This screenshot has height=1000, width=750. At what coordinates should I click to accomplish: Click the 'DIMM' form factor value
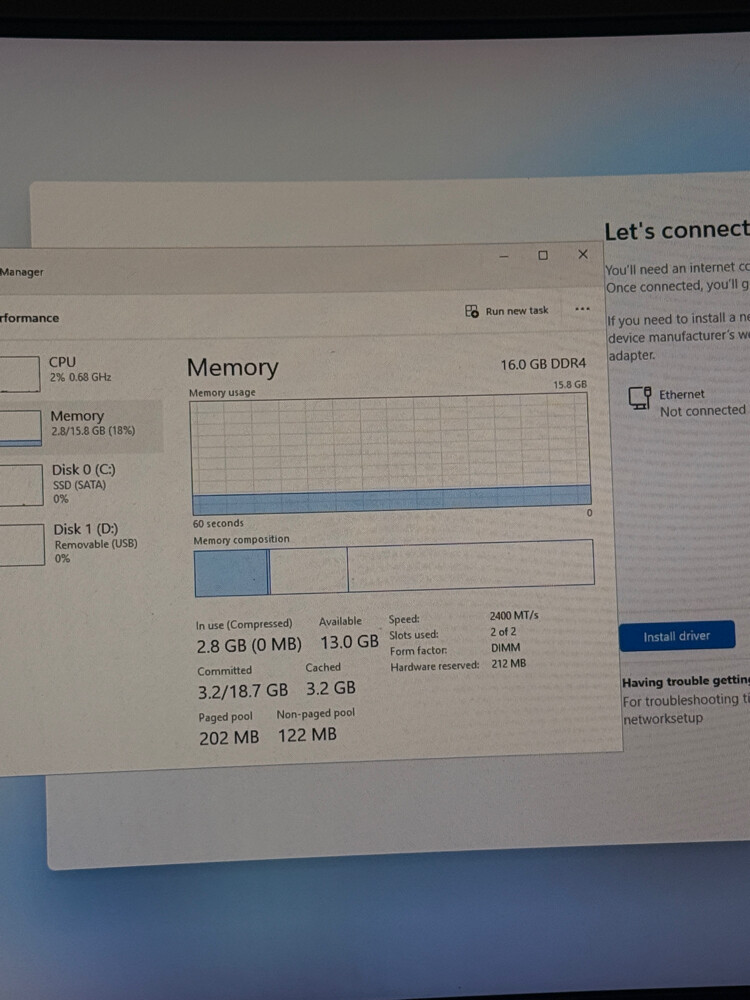pos(505,647)
